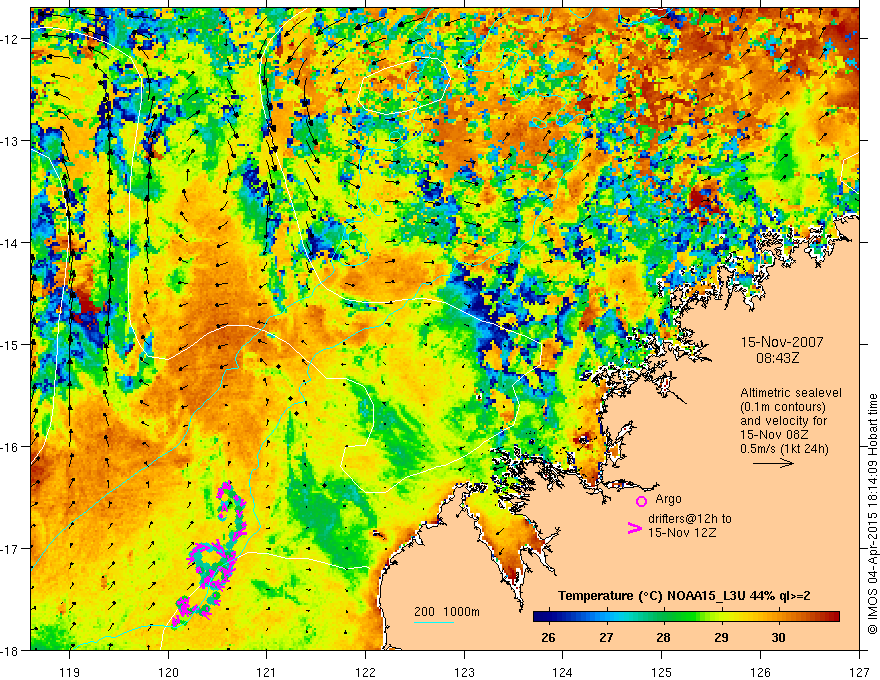Click latitude axis label -14

pyautogui.click(x=10, y=243)
